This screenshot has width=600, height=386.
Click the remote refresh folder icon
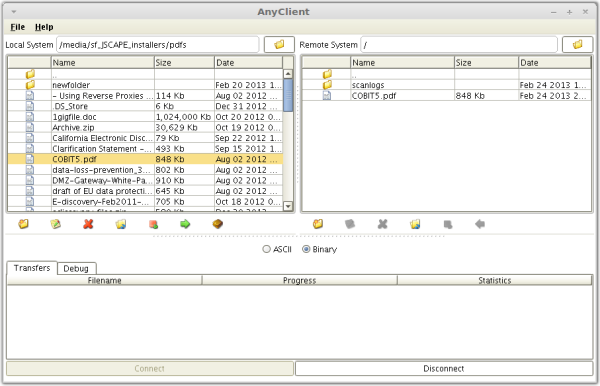point(415,224)
